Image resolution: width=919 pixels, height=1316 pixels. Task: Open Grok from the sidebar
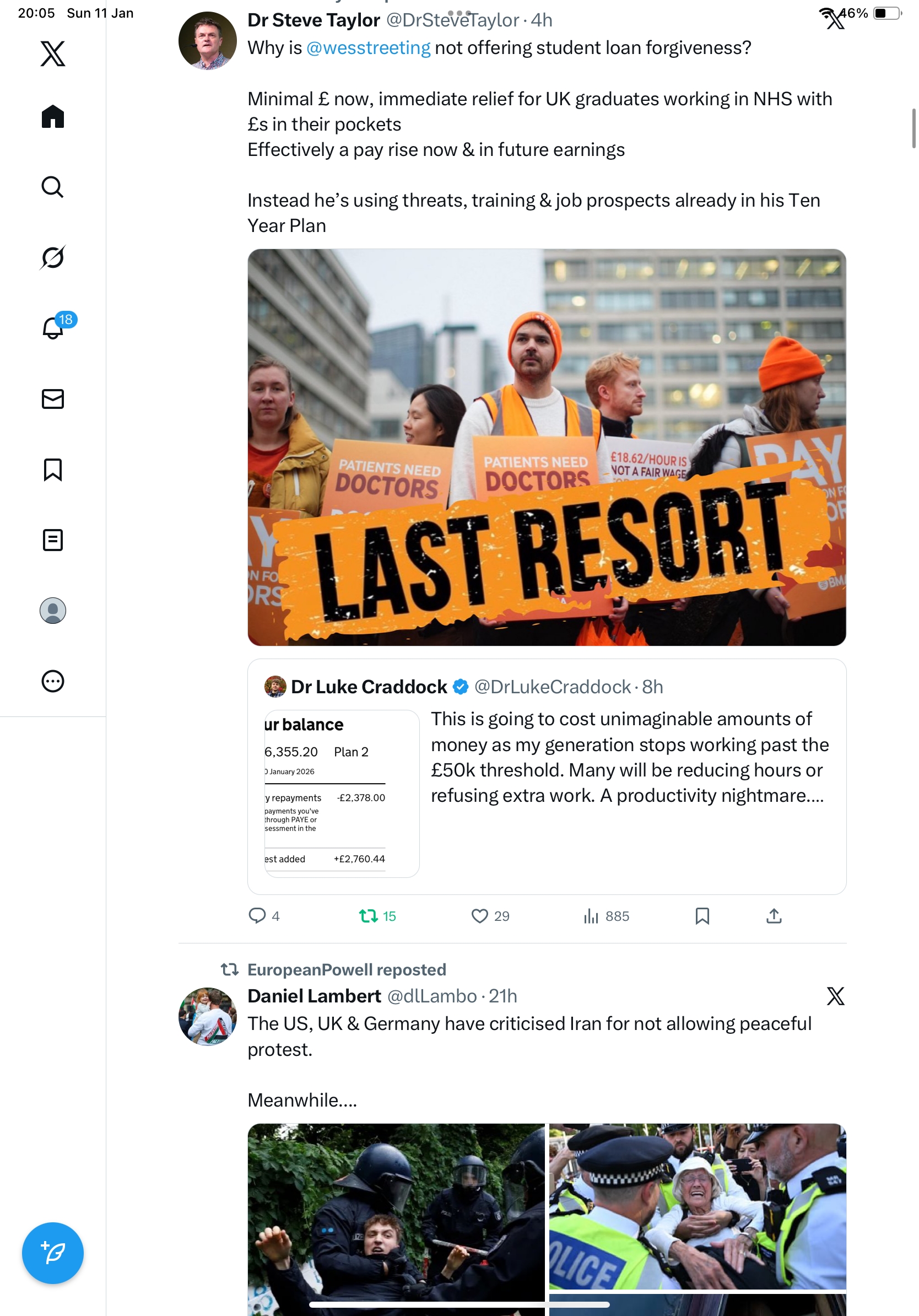pyautogui.click(x=53, y=257)
